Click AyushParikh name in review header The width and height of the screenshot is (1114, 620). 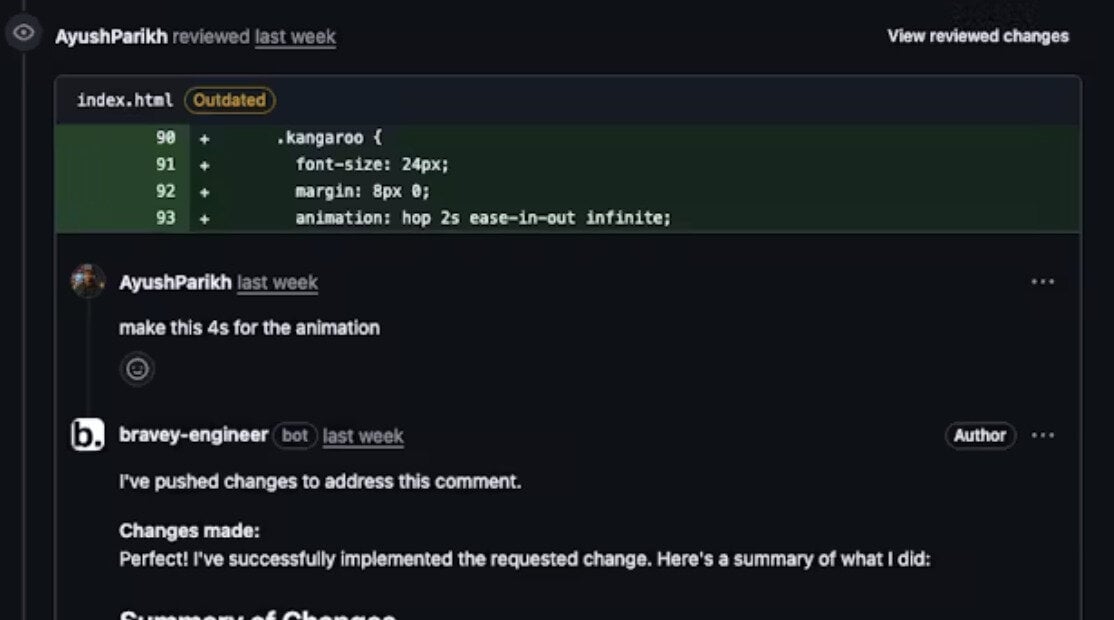112,36
